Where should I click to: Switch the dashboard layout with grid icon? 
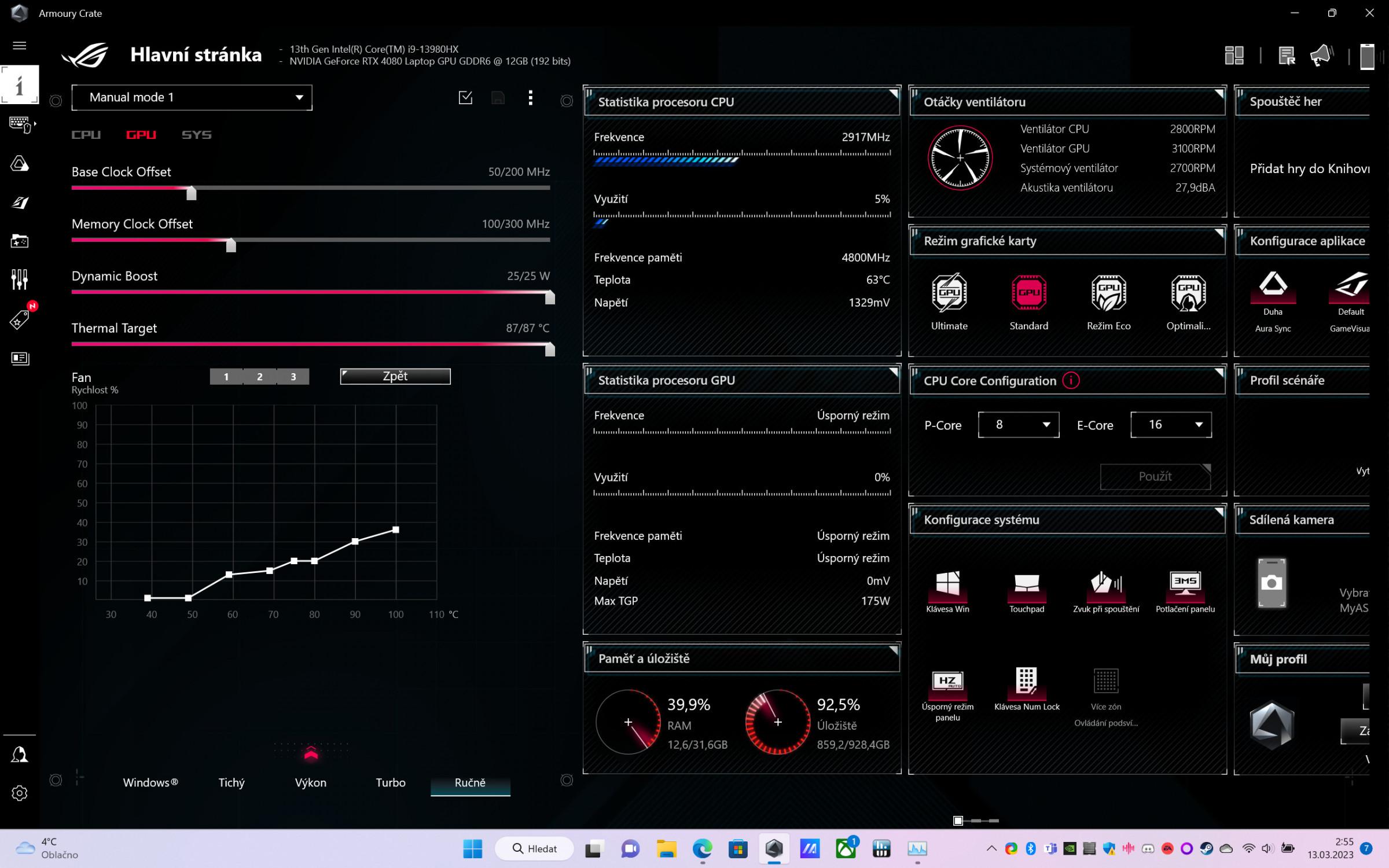1234,56
